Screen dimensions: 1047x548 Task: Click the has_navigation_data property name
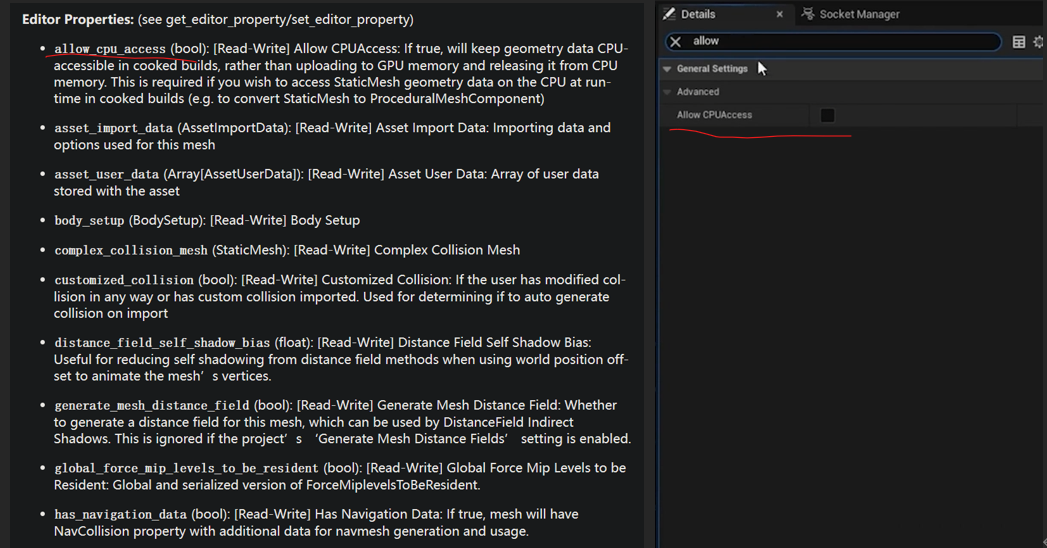120,515
